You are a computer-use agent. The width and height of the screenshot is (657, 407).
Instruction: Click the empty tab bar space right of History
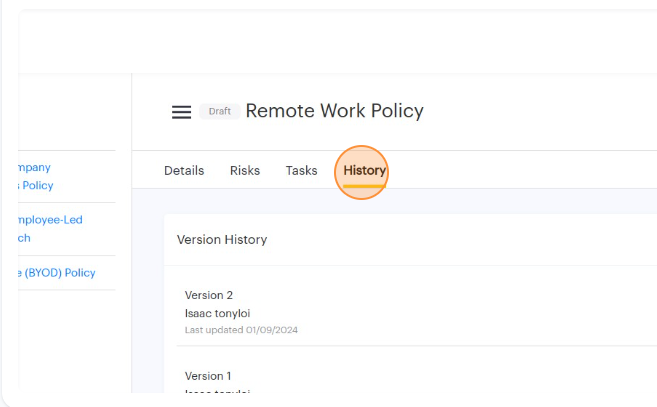(520, 171)
